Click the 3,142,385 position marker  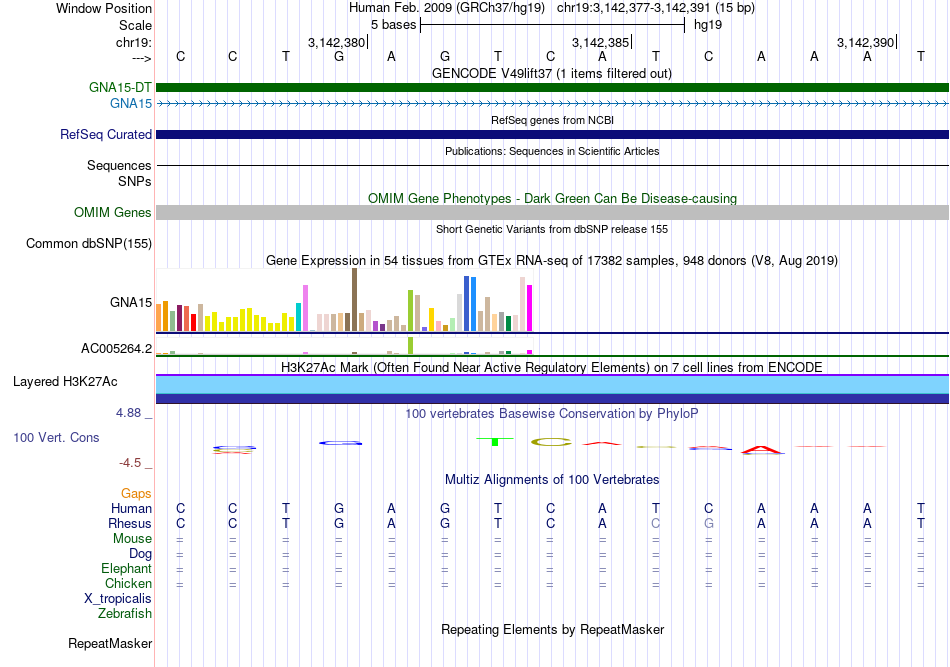click(602, 42)
